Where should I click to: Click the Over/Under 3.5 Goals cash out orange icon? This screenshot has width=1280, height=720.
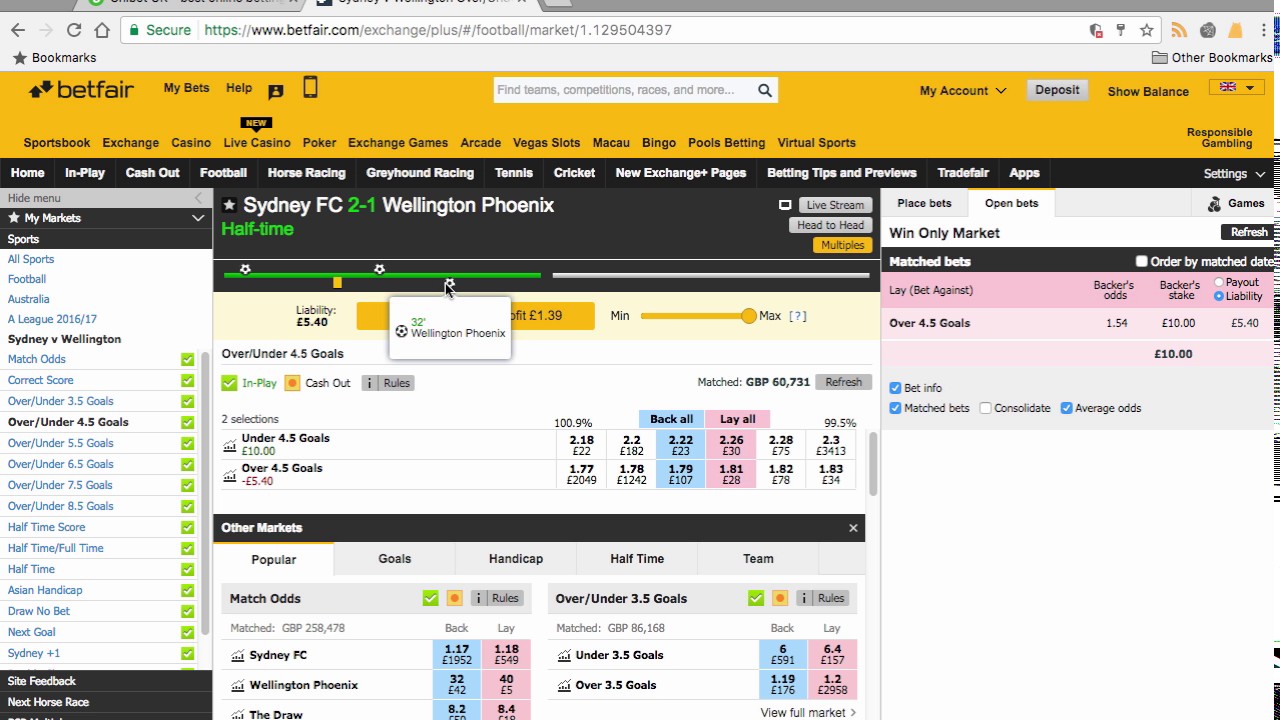(x=780, y=598)
